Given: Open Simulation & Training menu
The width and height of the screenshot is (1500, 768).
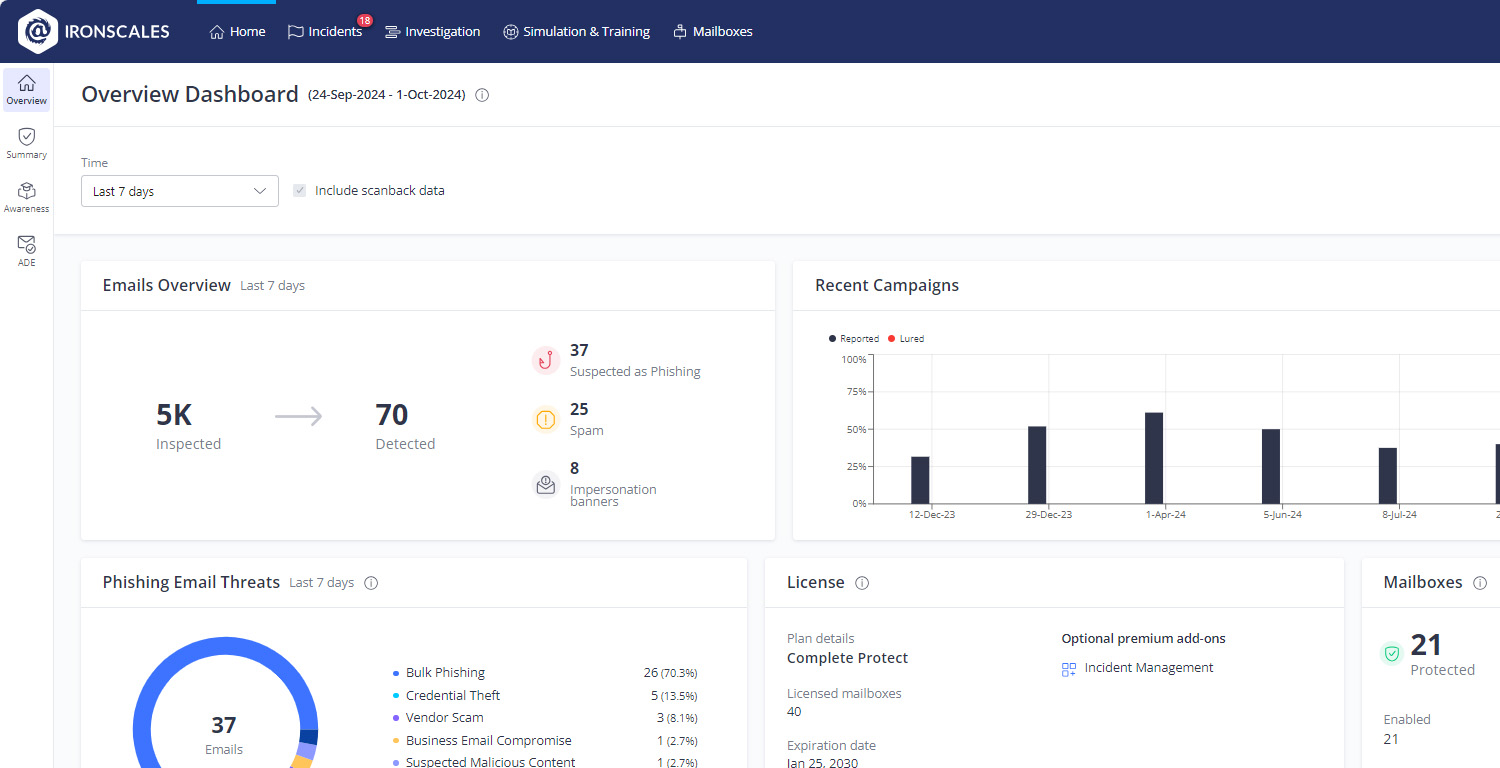Looking at the screenshot, I should (x=577, y=32).
